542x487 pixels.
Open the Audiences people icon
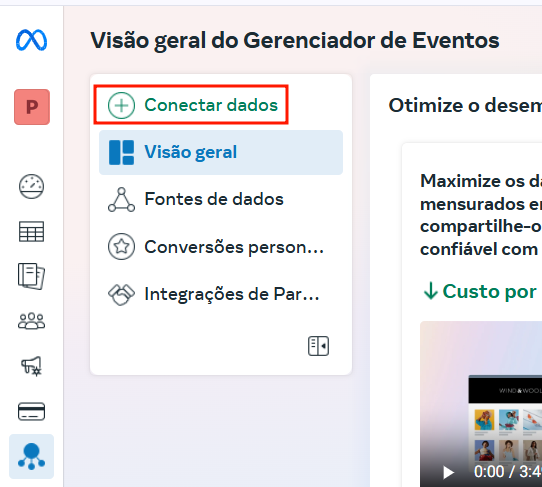click(x=31, y=321)
